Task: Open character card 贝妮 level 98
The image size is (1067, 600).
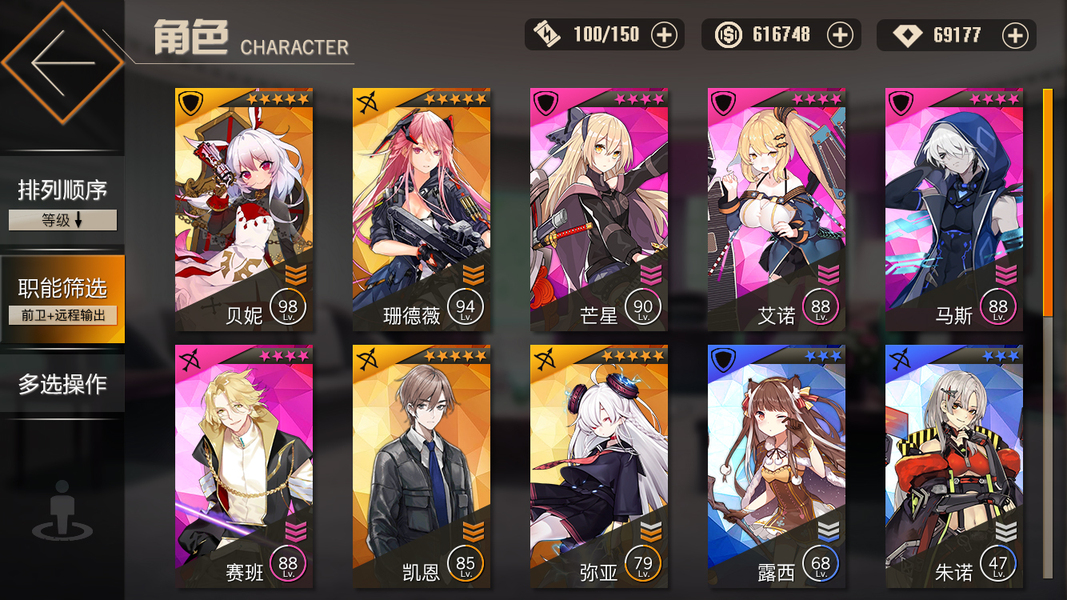Action: pyautogui.click(x=244, y=210)
